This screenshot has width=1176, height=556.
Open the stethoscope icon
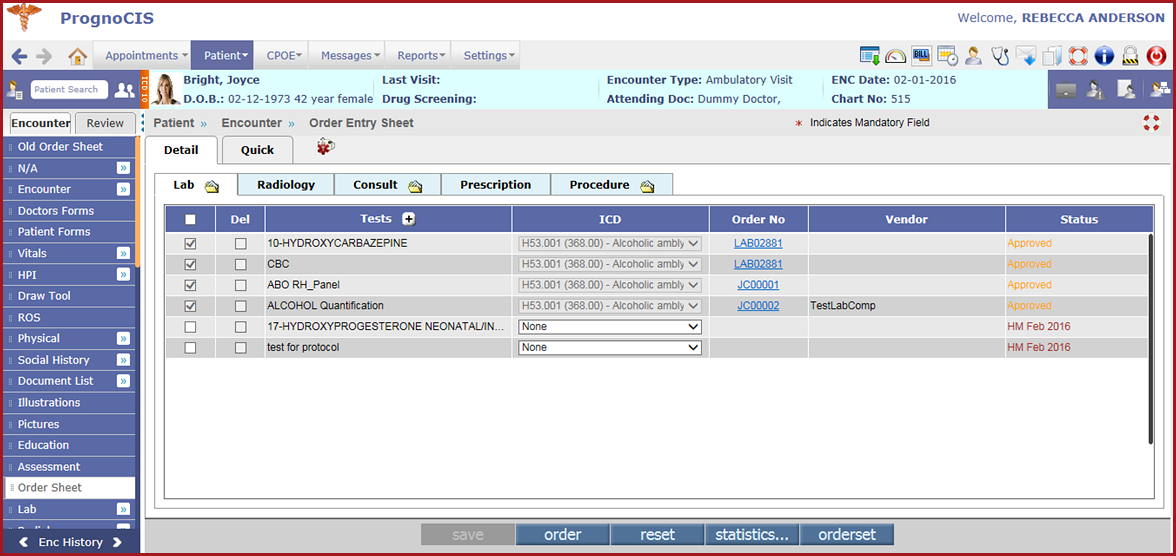point(1000,56)
